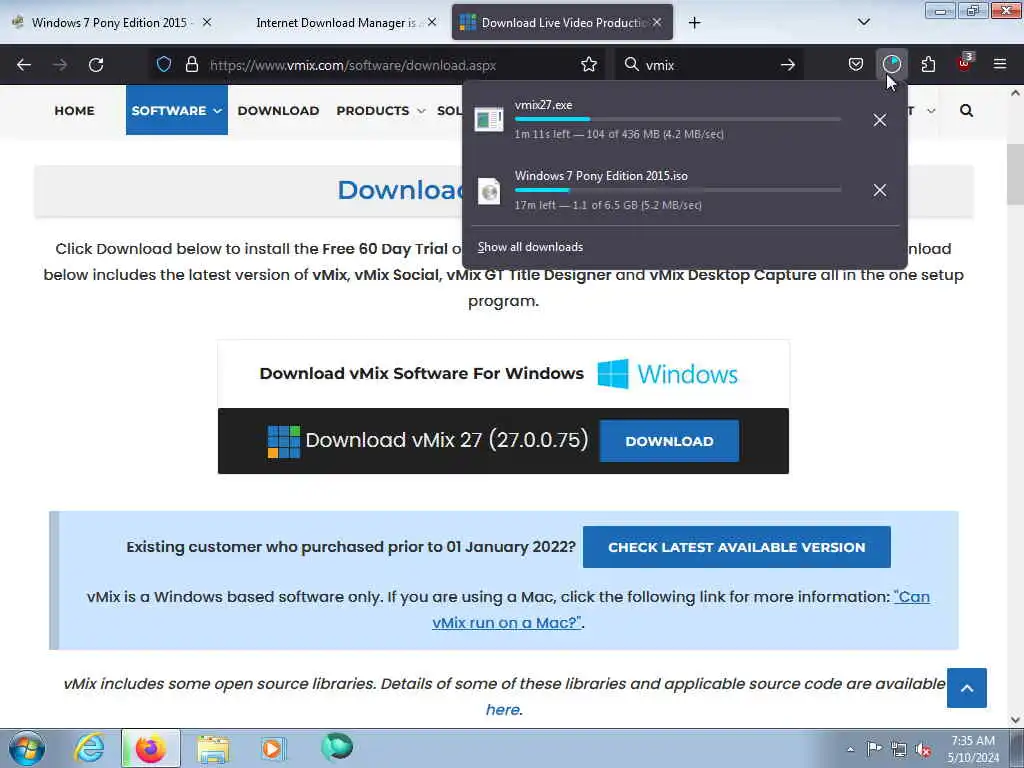Viewport: 1024px width, 768px height.
Task: Reload the current vMix page
Action: [96, 65]
